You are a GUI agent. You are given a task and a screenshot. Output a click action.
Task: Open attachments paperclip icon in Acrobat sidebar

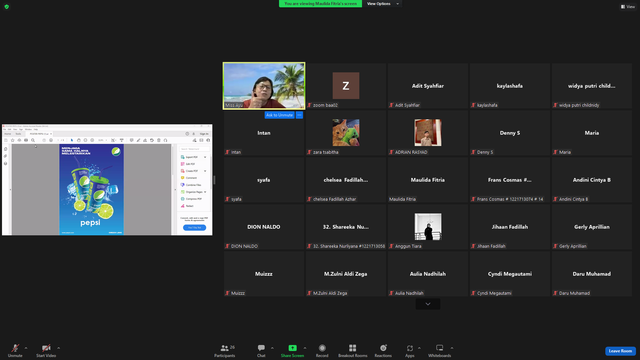(5, 156)
